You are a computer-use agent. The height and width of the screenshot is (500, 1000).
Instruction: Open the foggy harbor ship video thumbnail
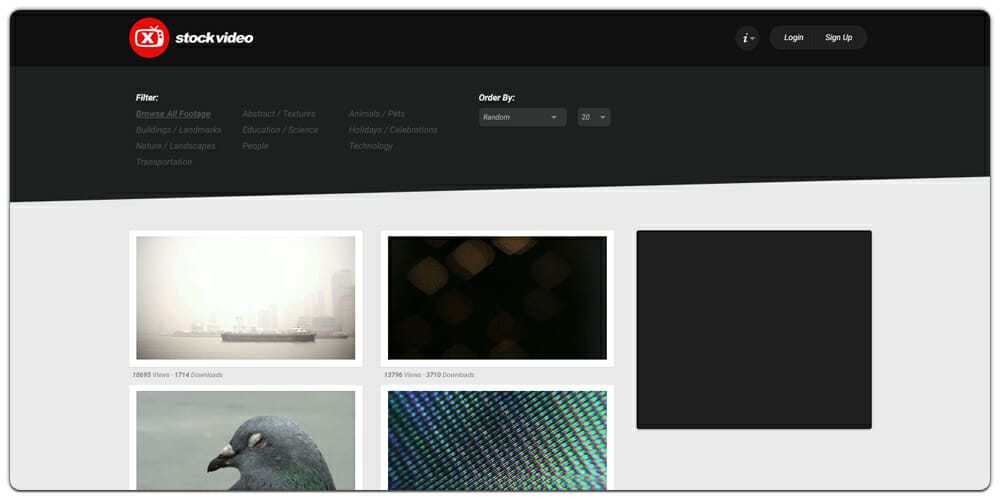245,298
